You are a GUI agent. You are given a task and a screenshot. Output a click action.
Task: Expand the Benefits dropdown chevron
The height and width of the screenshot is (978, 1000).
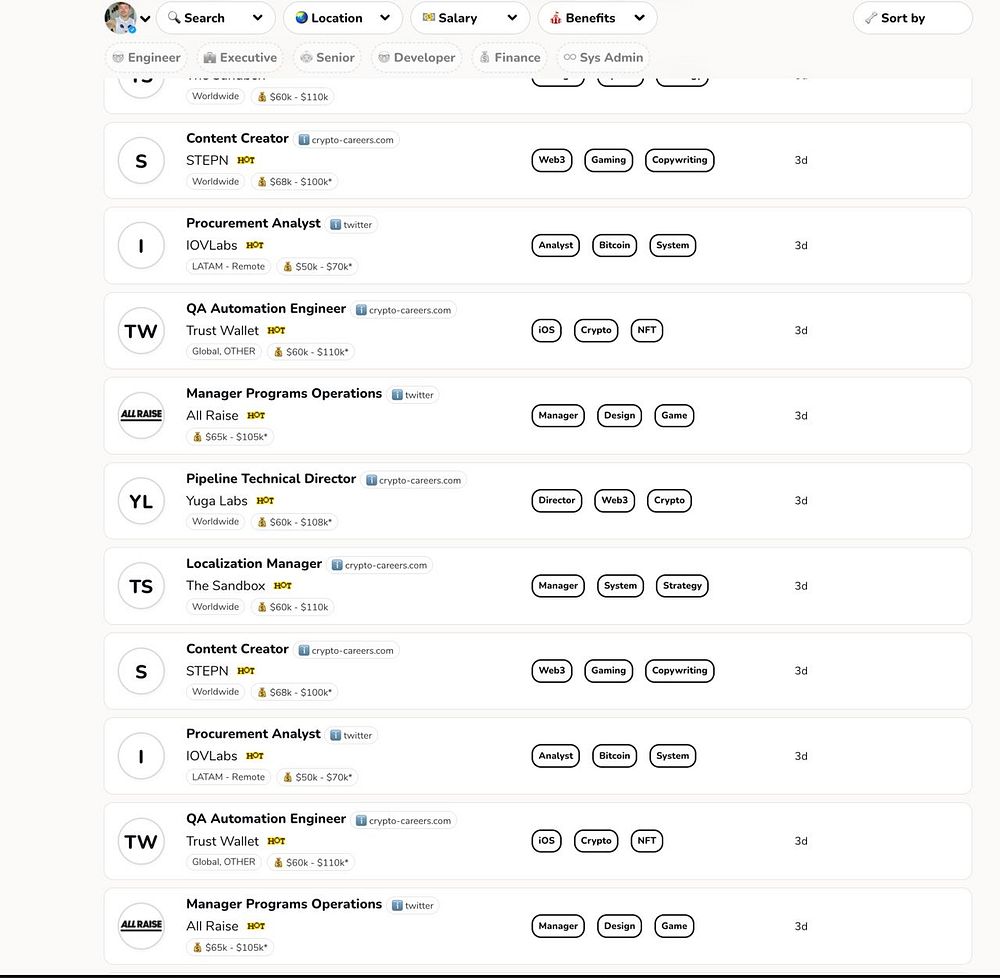tap(639, 18)
